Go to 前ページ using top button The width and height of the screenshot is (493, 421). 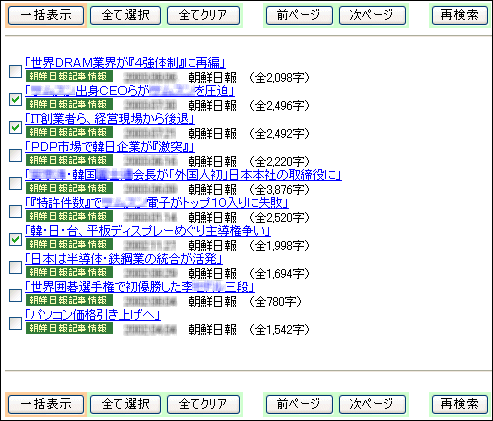pyautogui.click(x=299, y=15)
